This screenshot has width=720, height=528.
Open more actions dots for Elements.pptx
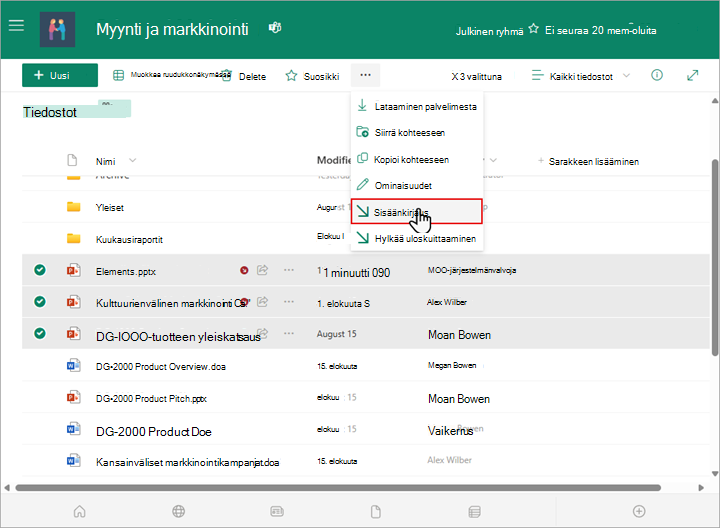289,270
